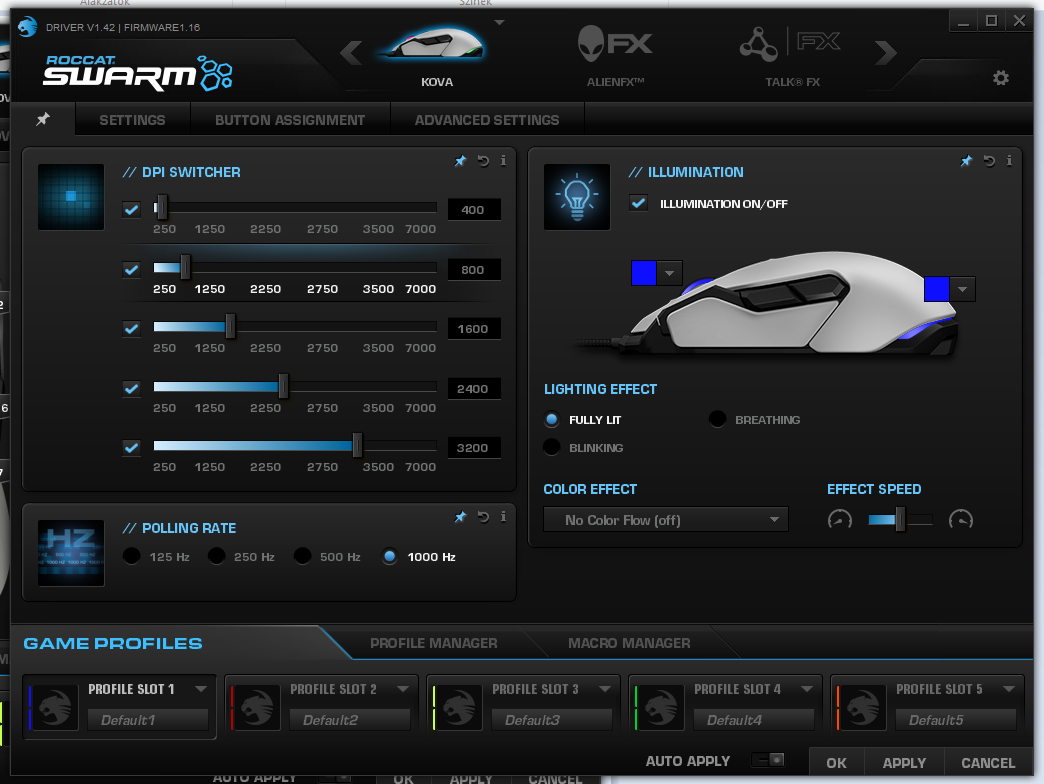Pin the DPI Switcher panel
Image resolution: width=1044 pixels, height=784 pixels.
click(x=460, y=161)
